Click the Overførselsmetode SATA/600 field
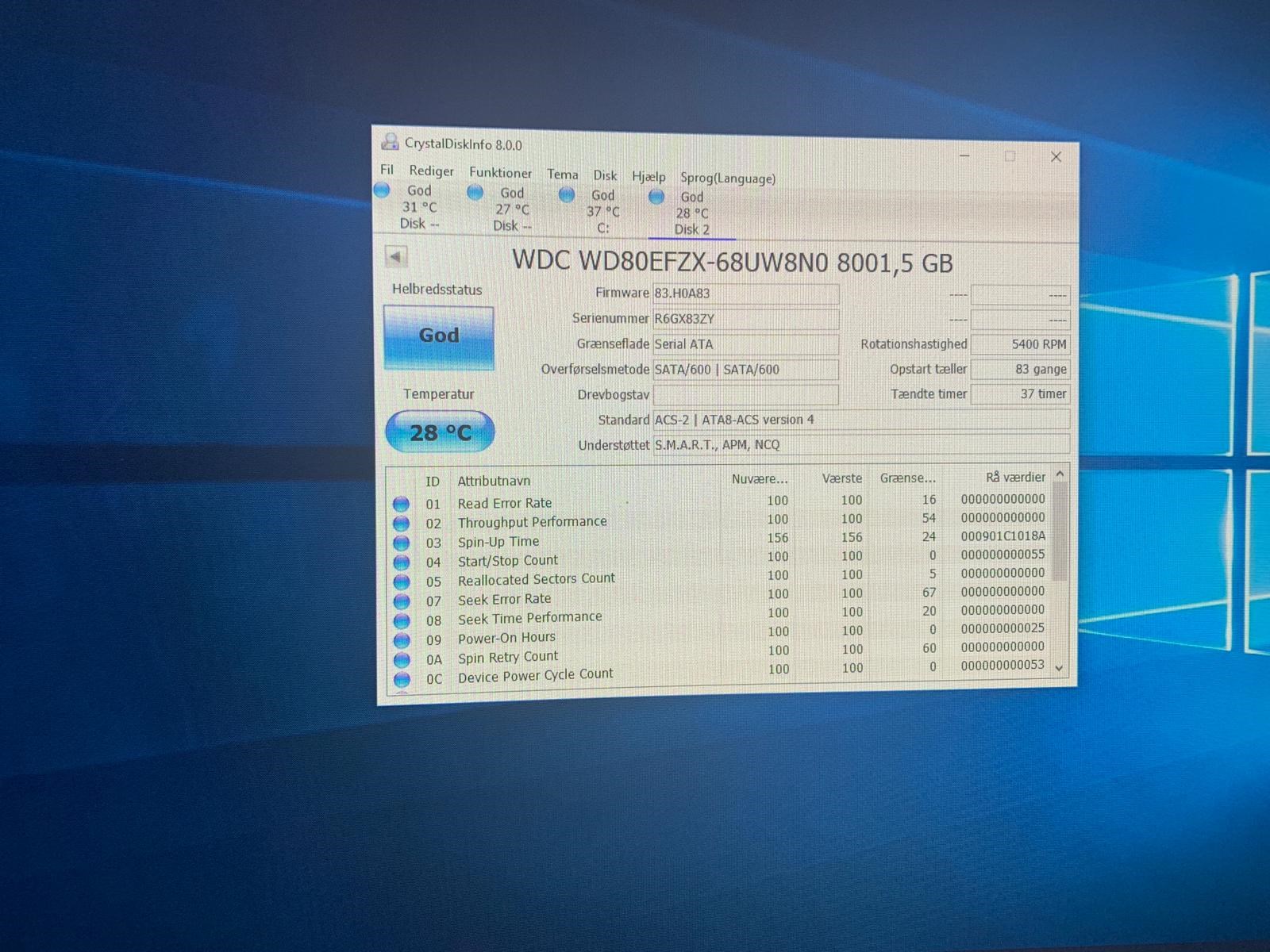 (745, 370)
